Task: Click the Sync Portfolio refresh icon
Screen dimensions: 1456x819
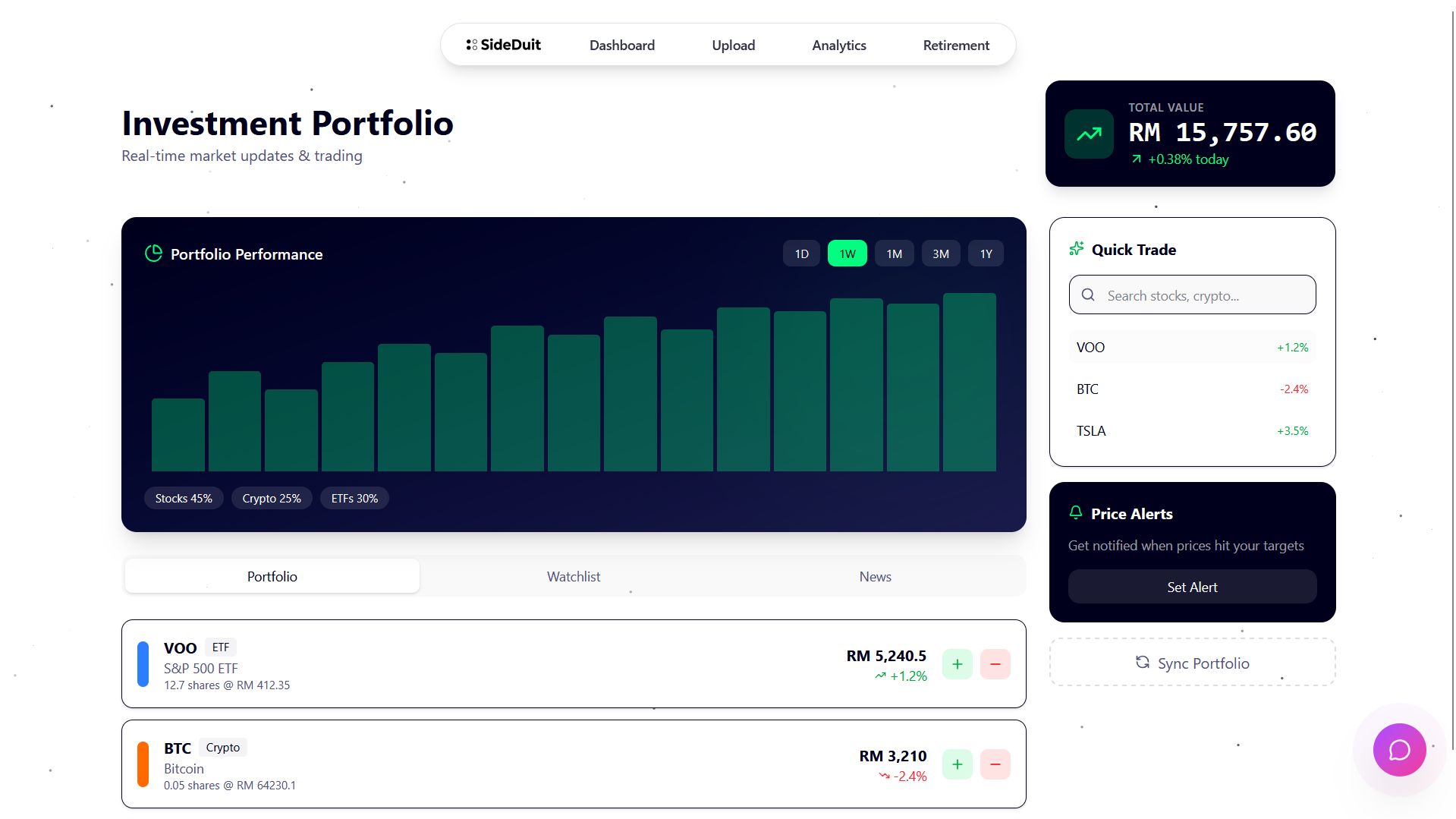Action: [1143, 663]
